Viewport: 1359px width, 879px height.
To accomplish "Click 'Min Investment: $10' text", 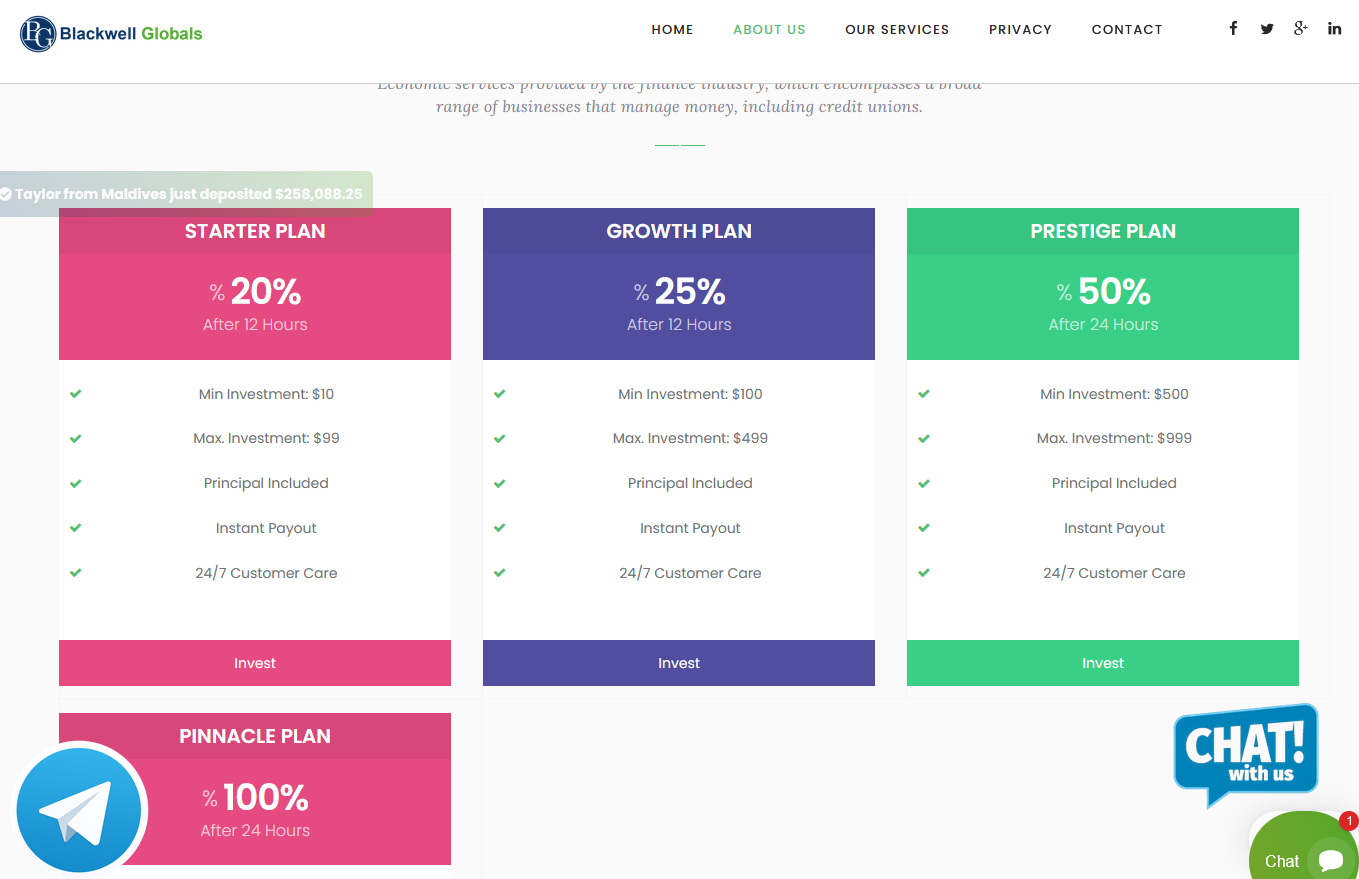I will (x=266, y=394).
